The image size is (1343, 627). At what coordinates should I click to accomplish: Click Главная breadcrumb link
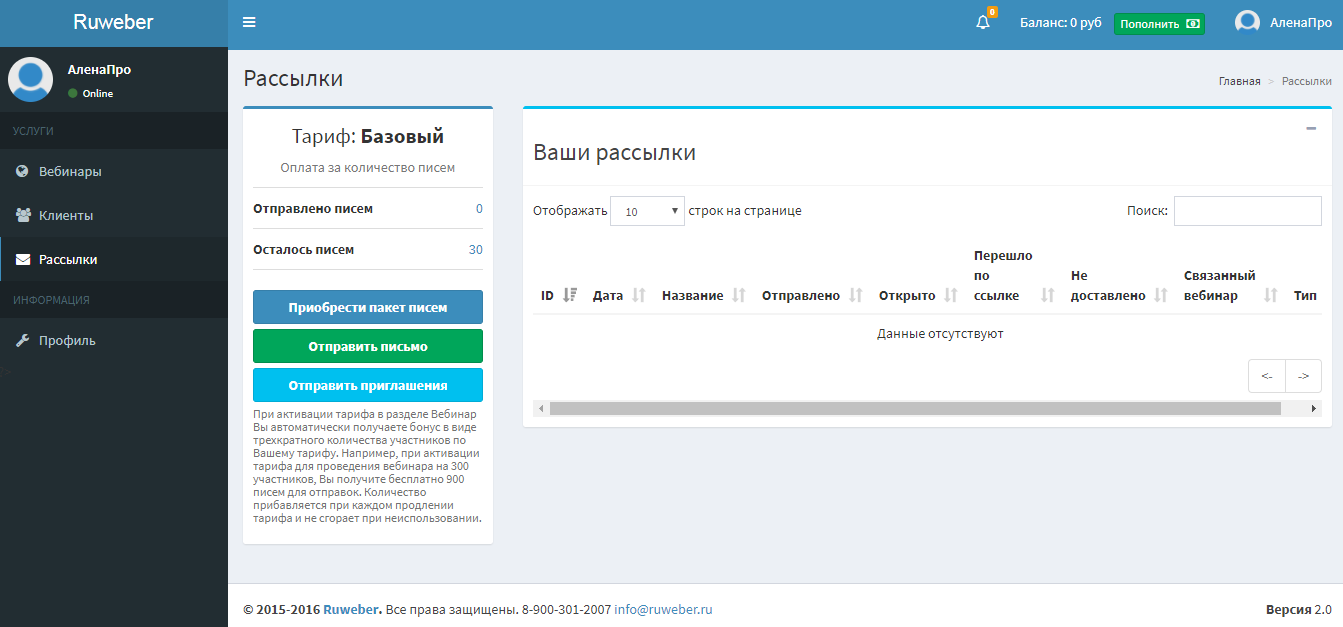point(1239,81)
